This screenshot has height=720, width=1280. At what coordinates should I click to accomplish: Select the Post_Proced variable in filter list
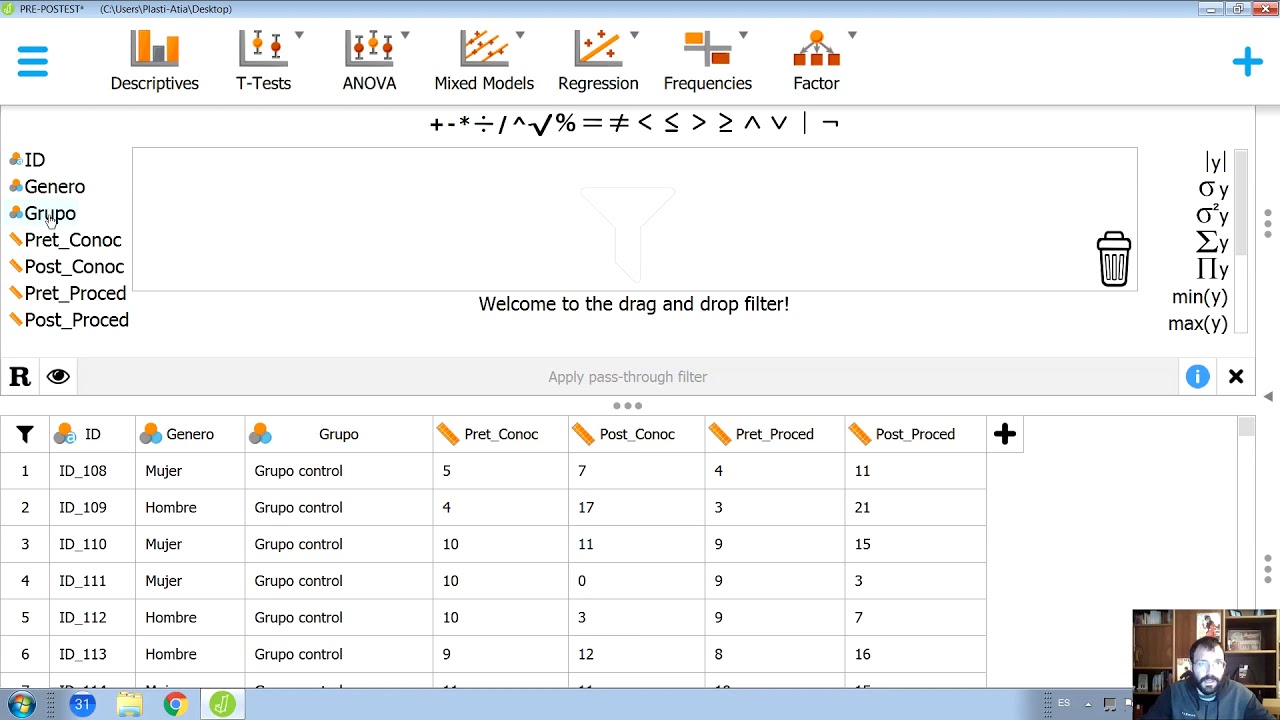tap(68, 320)
